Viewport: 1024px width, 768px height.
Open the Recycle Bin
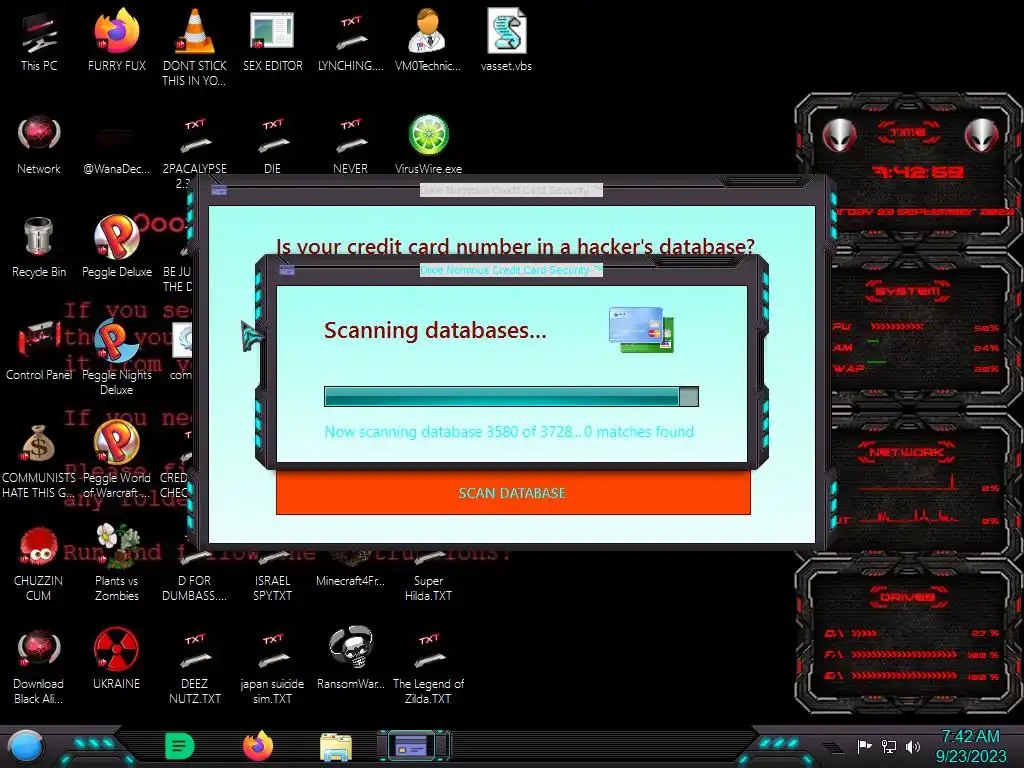(39, 247)
